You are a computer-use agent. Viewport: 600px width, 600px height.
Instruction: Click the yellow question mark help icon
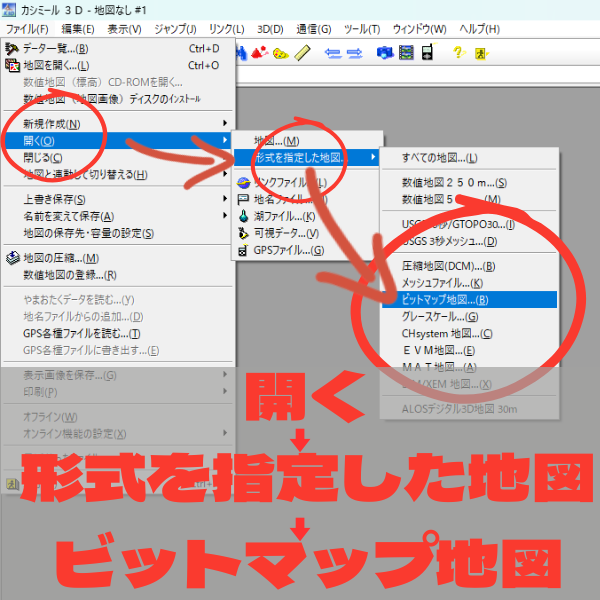click(457, 52)
